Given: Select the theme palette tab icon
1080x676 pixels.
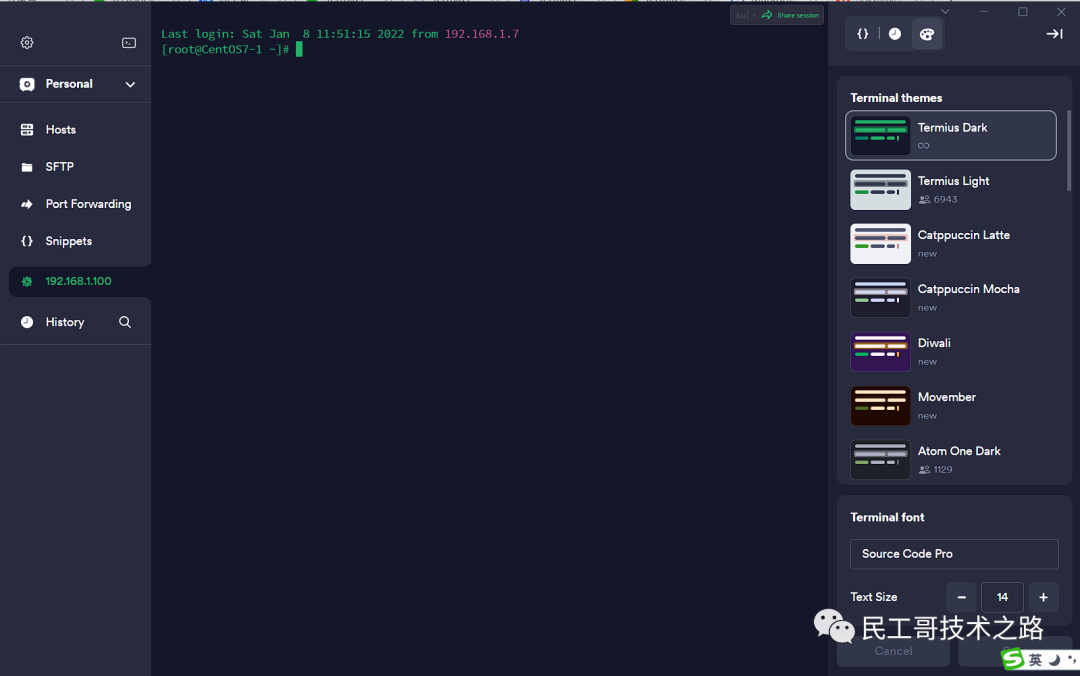Looking at the screenshot, I should pos(926,34).
